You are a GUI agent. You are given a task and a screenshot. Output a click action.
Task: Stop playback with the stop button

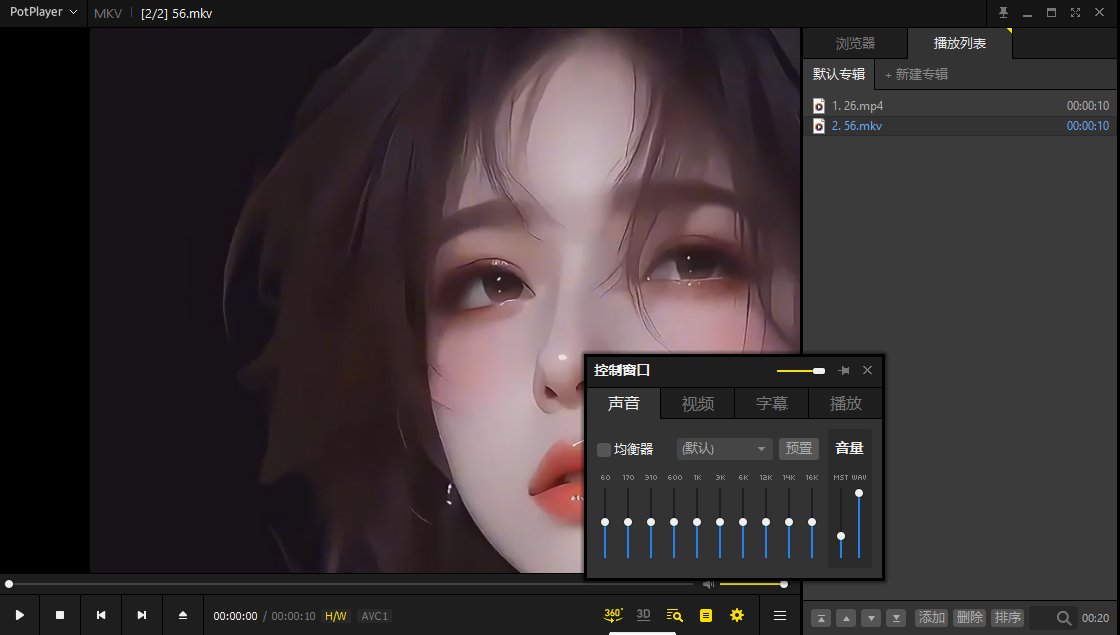(60, 615)
